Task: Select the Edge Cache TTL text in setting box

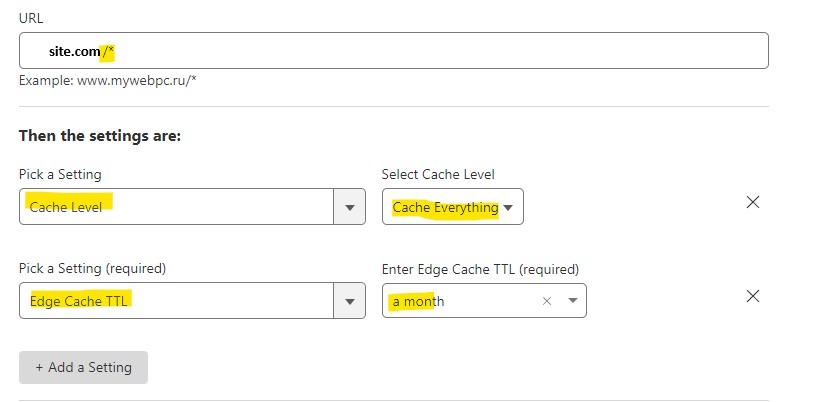Action: [x=78, y=301]
